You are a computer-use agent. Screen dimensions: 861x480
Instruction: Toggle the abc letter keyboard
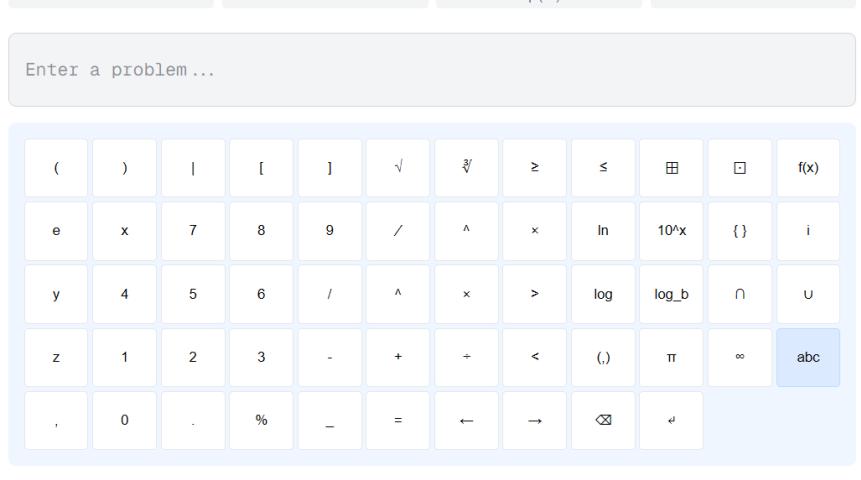(808, 357)
